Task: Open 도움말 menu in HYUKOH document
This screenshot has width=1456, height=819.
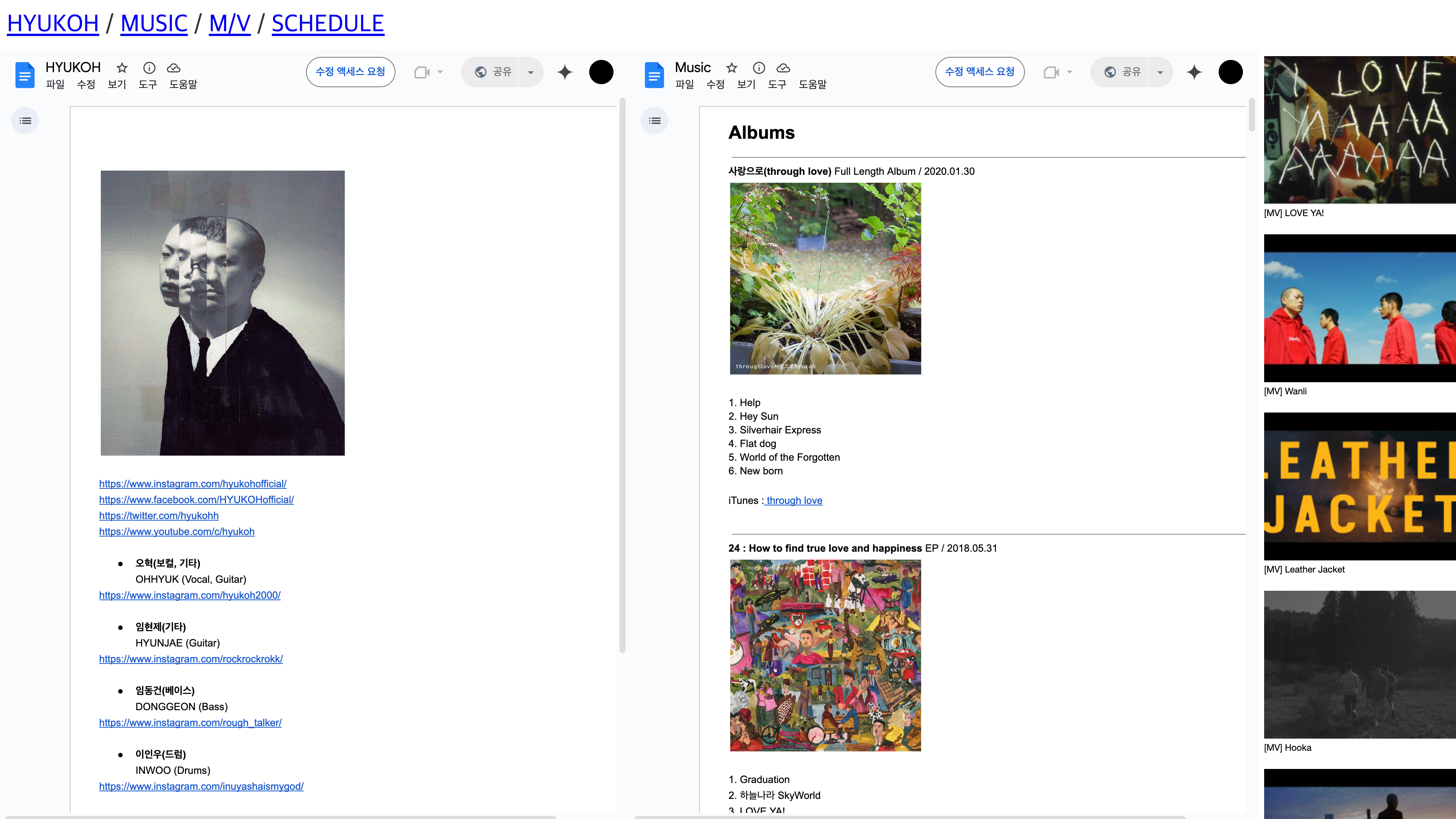Action: [x=183, y=84]
